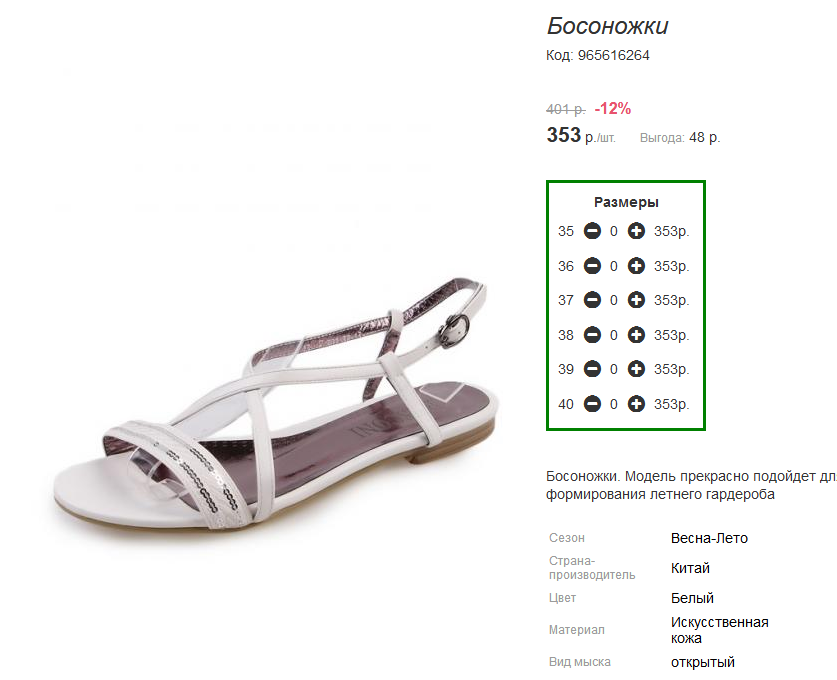The width and height of the screenshot is (837, 680).
Task: Click the Босоножки product title
Action: 607,26
